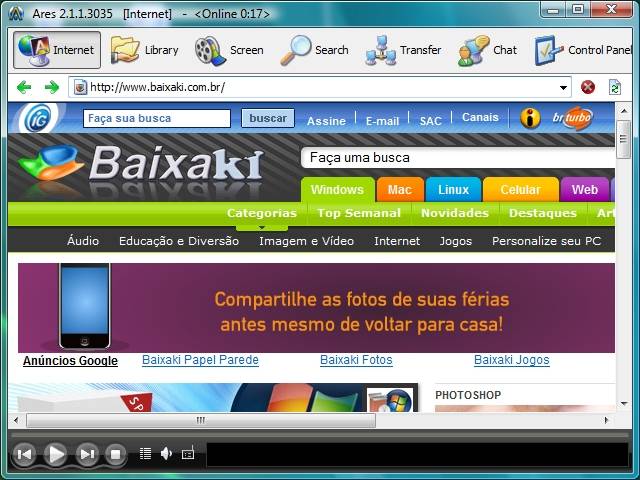Select the Windows platform tab
The width and height of the screenshot is (640, 480).
tap(337, 189)
